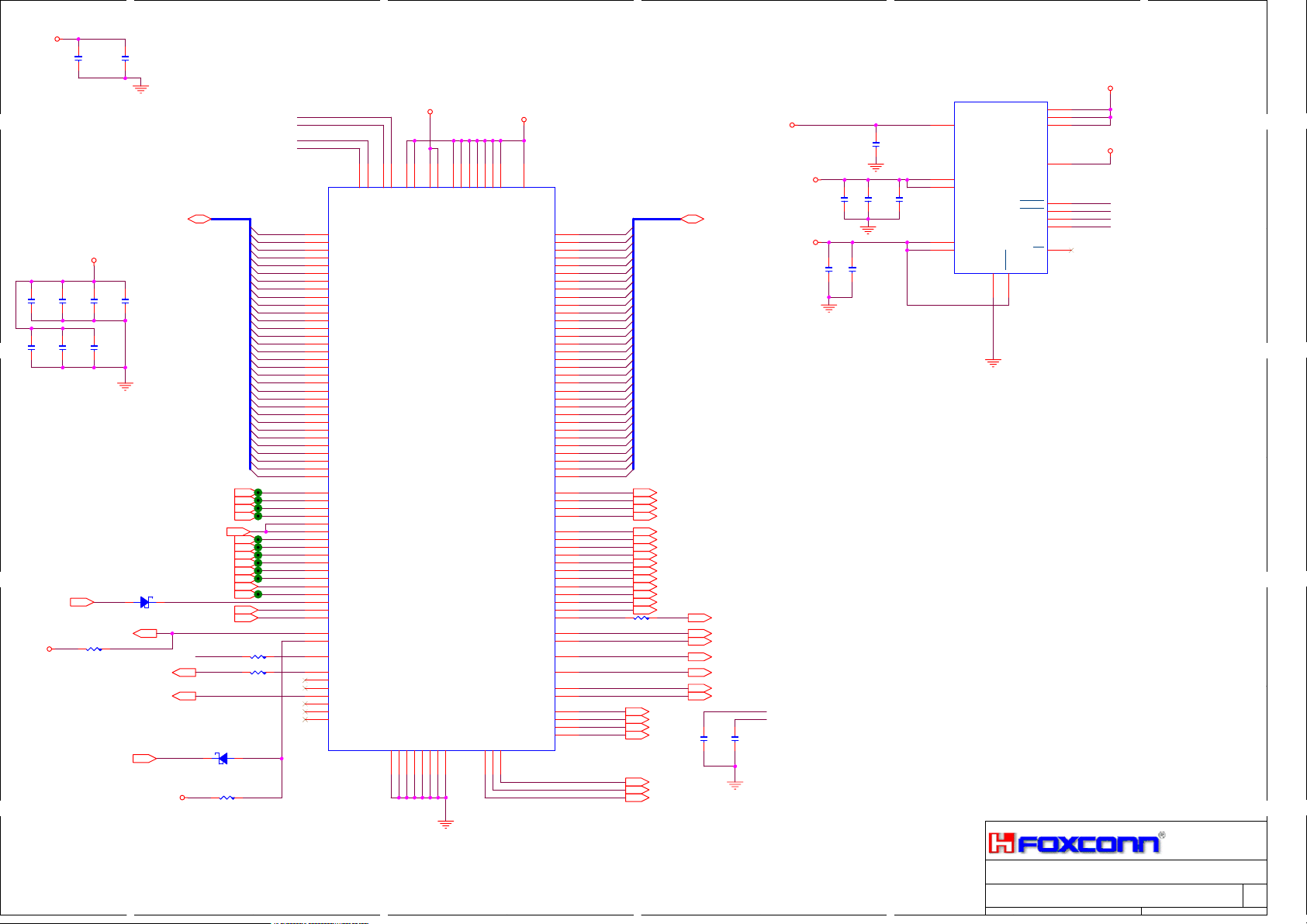Click the power terminal at the top-left corner
The image size is (1307, 924).
(x=57, y=39)
